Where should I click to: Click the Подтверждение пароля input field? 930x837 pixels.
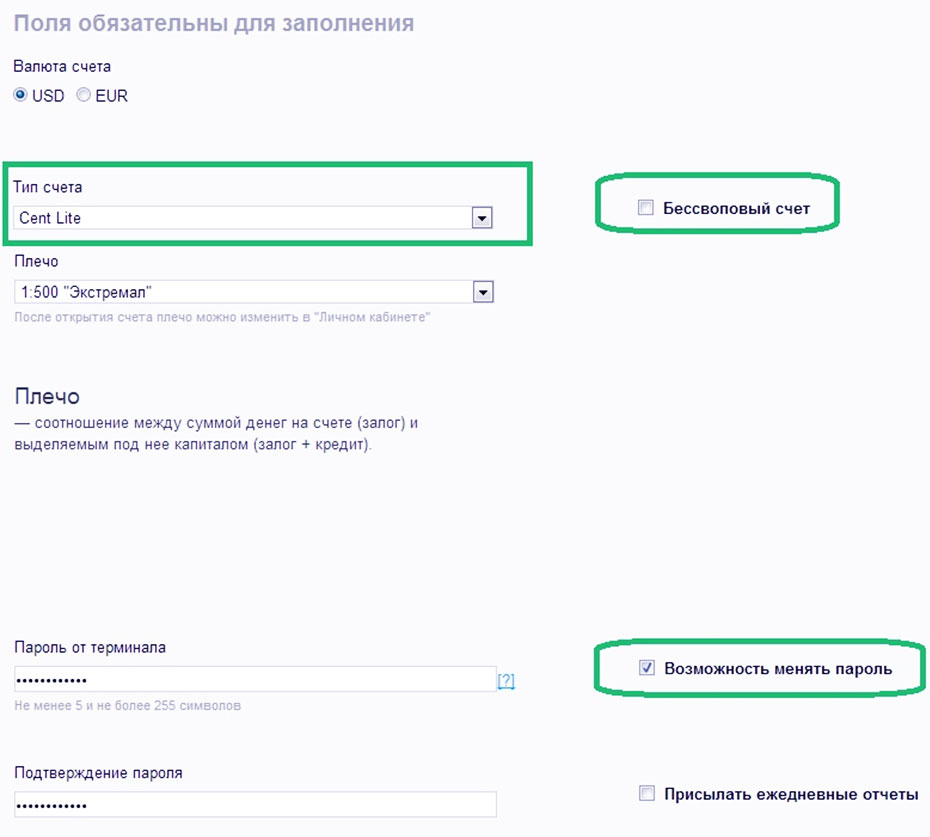[255, 805]
